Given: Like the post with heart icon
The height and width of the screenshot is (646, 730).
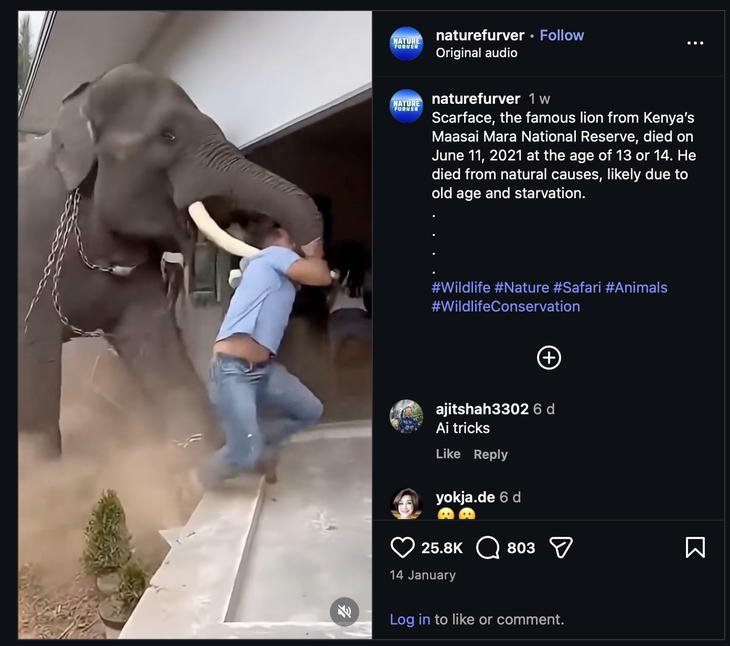Looking at the screenshot, I should 402,547.
